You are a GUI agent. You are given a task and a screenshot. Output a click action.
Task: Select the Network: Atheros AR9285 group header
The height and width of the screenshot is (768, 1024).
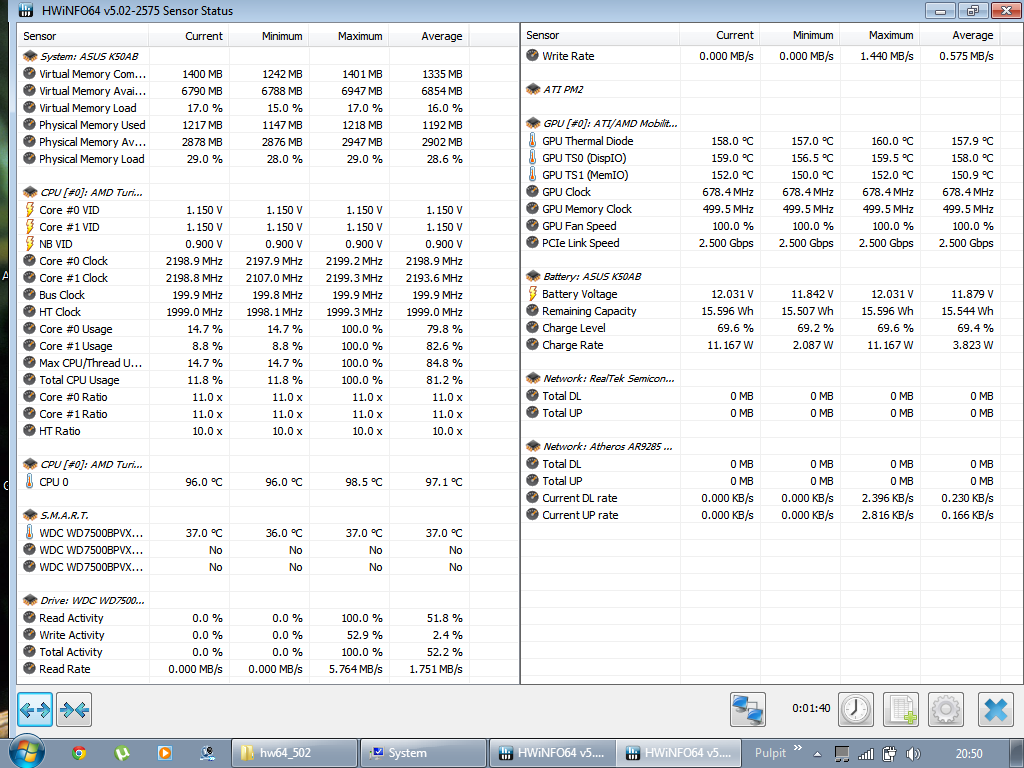(761, 447)
